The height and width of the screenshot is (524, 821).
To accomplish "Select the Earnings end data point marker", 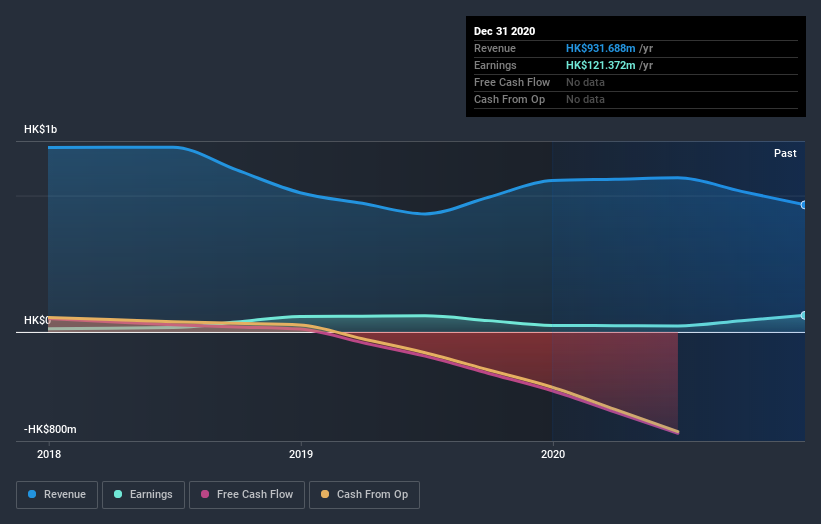I will [804, 315].
